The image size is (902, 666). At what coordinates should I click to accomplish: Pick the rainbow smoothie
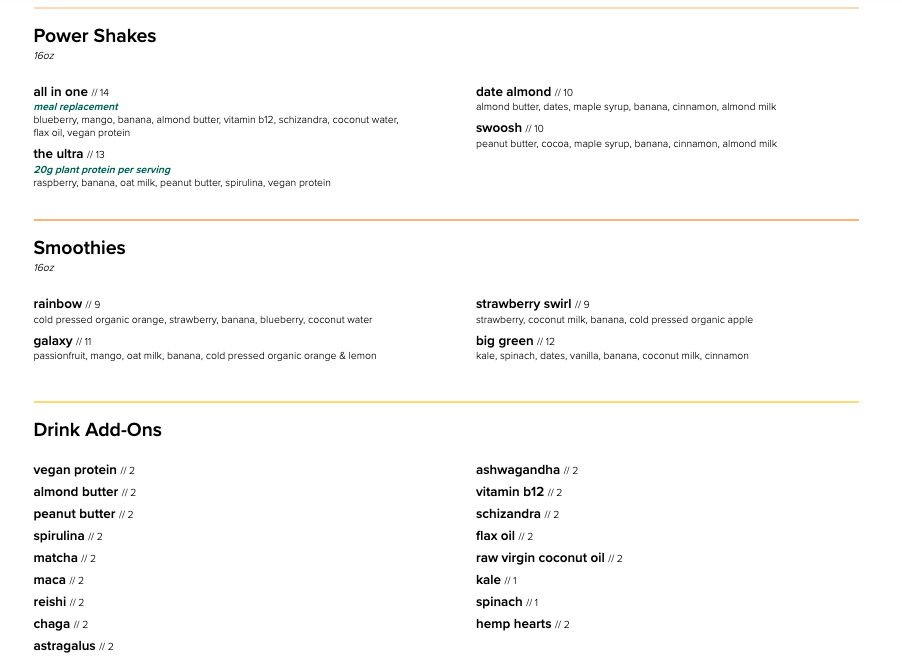click(58, 304)
